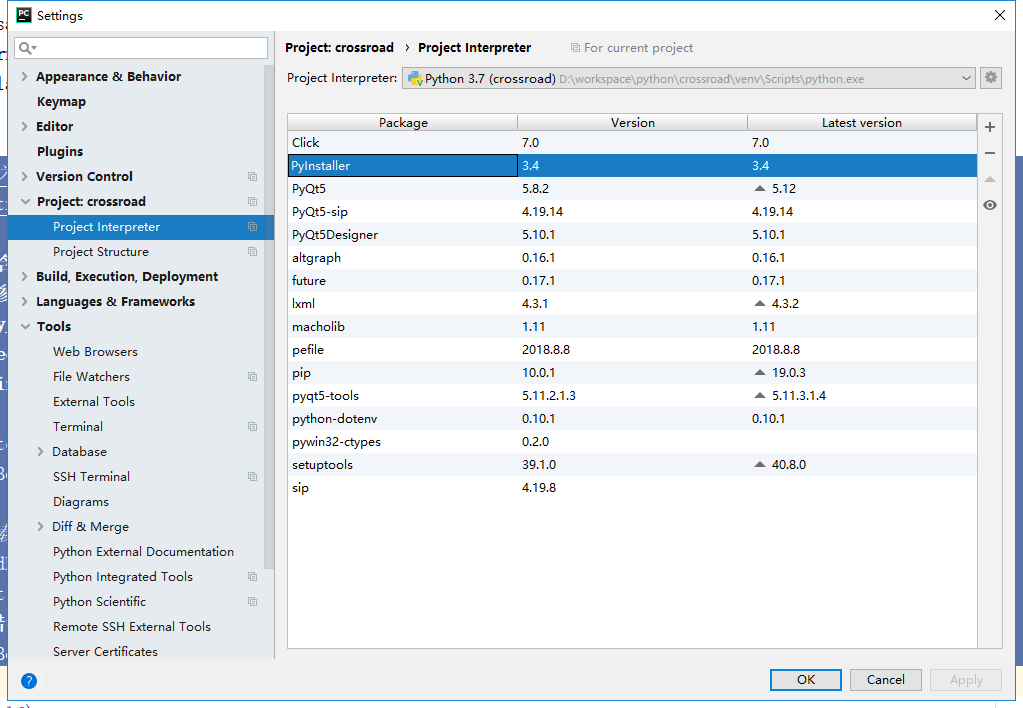Open Remote SSH External Tools settings
Screen dimensions: 1023x708
tap(132, 627)
